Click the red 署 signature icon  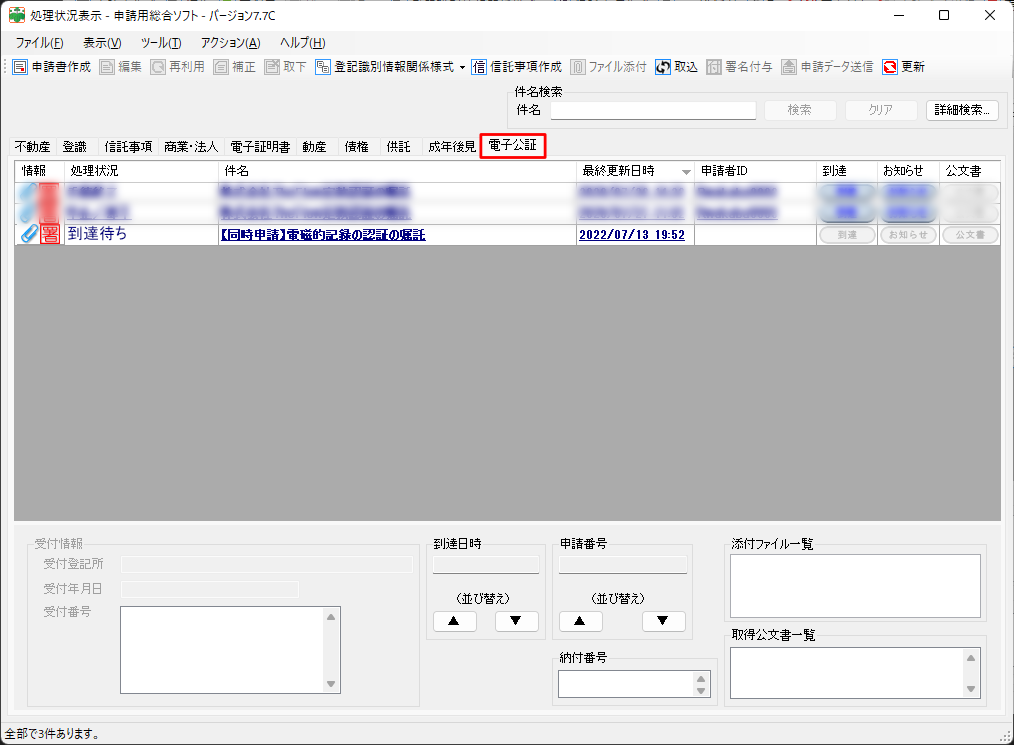pyautogui.click(x=50, y=234)
